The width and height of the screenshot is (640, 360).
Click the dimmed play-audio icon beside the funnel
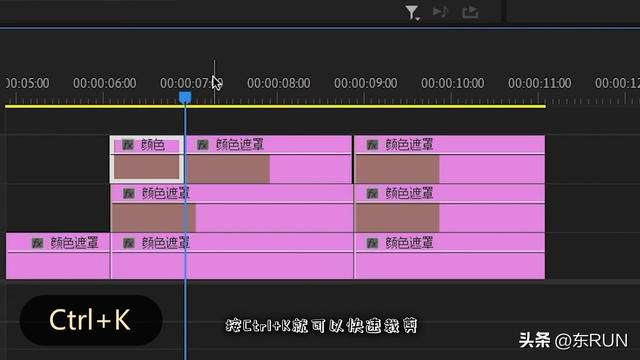[441, 11]
